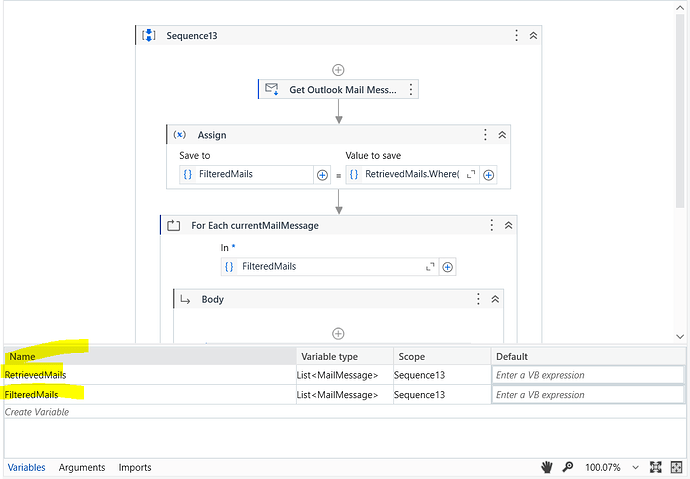
Task: Click Create Variable row
Action: 40,412
